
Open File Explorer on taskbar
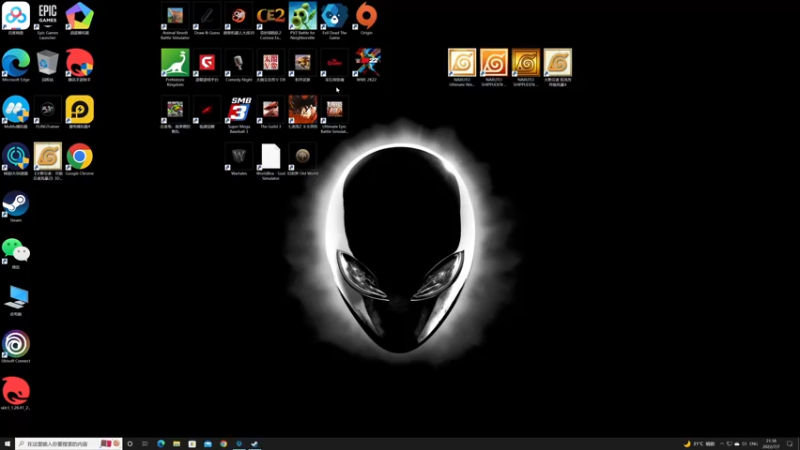coord(177,444)
